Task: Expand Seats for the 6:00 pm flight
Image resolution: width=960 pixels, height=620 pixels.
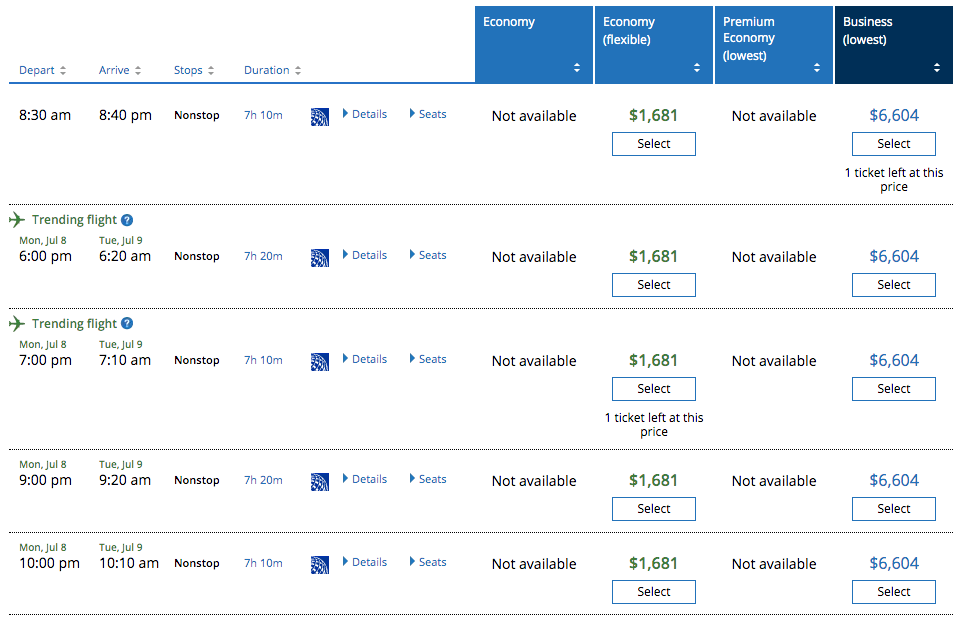Action: click(x=428, y=255)
